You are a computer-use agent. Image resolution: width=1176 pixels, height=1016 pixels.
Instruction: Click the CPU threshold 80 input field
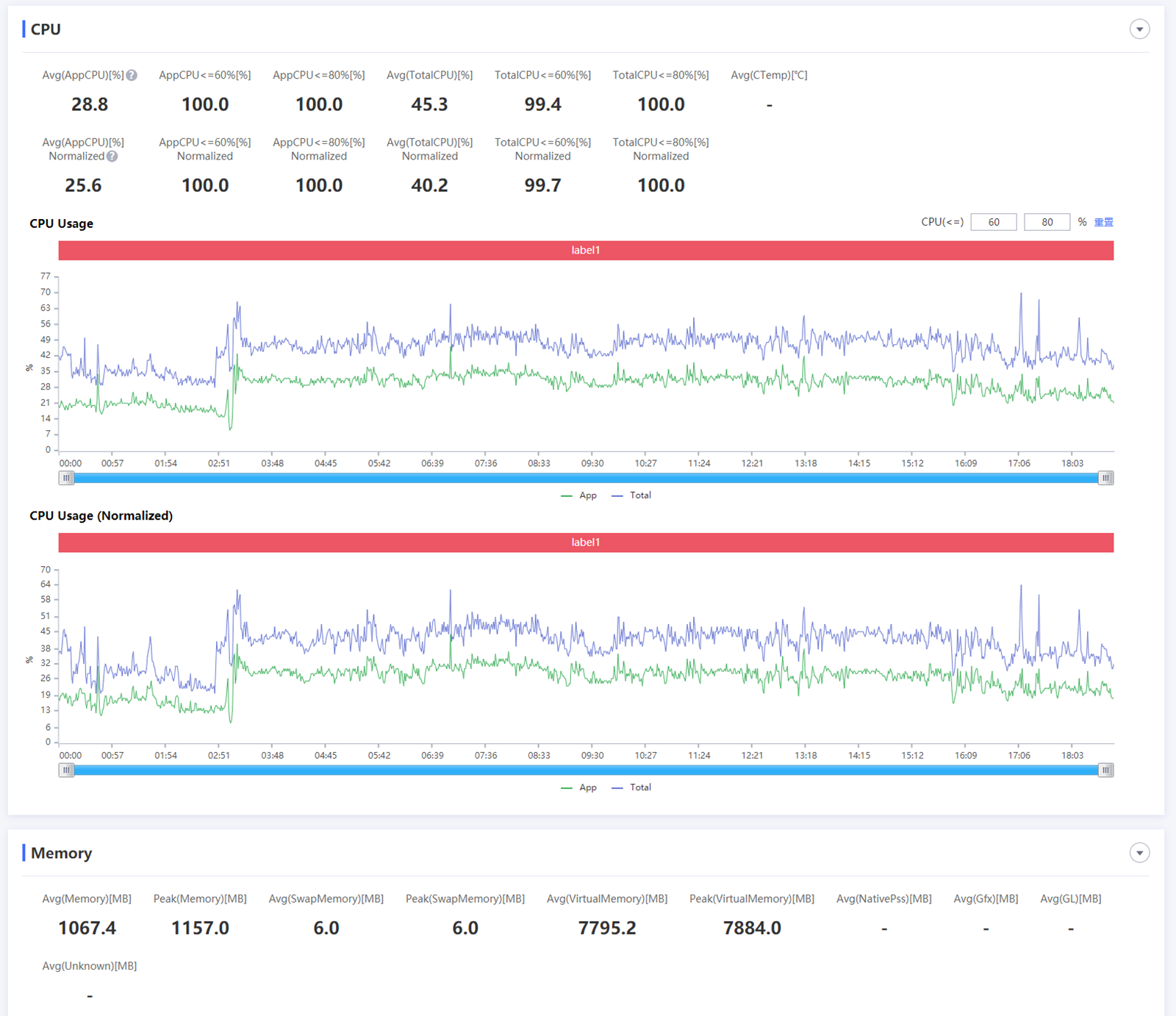pyautogui.click(x=1047, y=222)
